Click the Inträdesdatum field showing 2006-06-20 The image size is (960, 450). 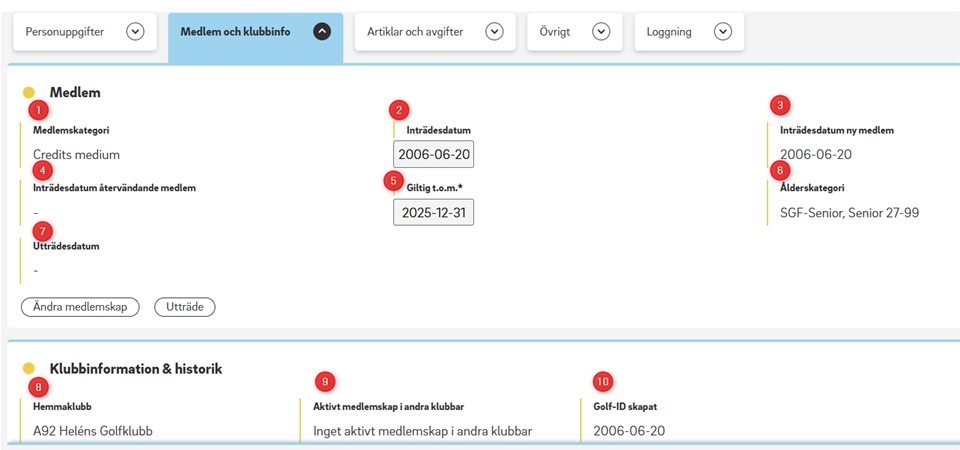433,154
